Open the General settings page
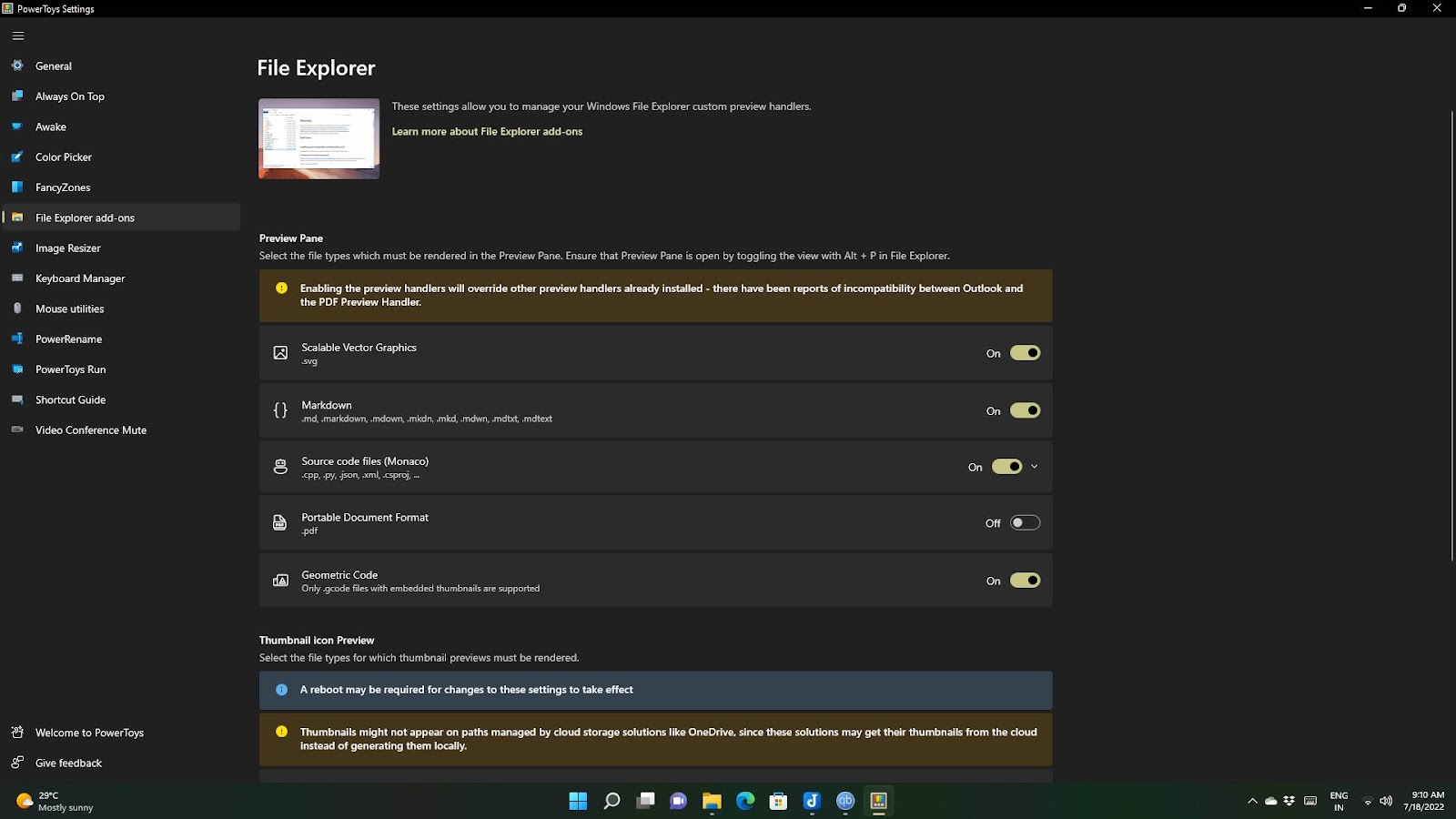Viewport: 1456px width, 819px height. tap(121, 66)
